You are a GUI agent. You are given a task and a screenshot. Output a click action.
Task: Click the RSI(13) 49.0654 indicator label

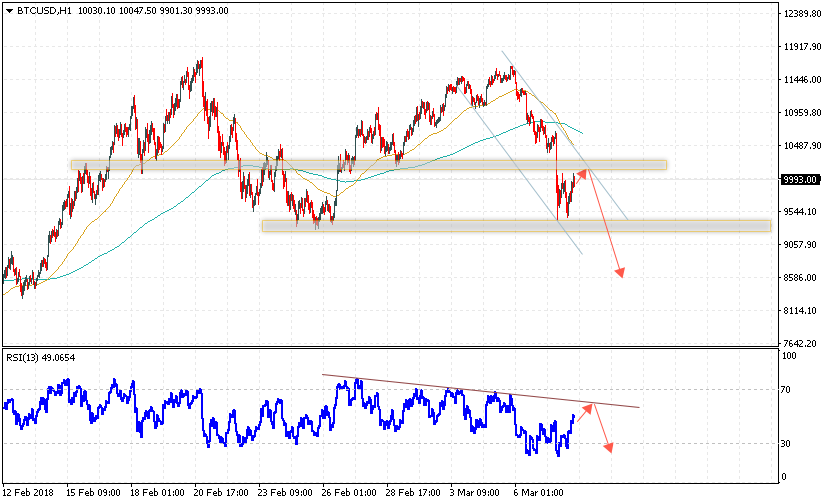[40, 357]
